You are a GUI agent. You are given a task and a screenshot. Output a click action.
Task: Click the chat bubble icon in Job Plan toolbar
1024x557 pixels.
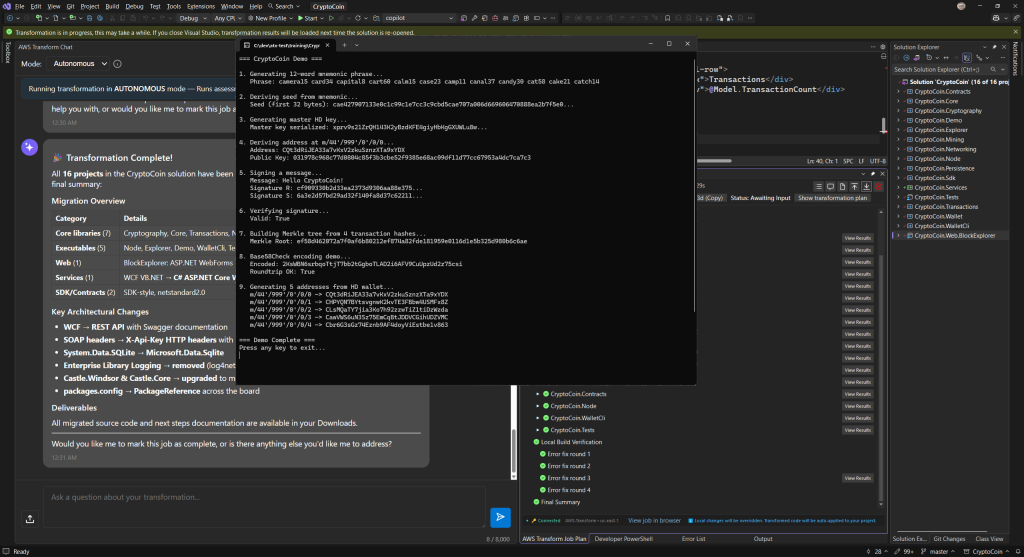coord(831,187)
